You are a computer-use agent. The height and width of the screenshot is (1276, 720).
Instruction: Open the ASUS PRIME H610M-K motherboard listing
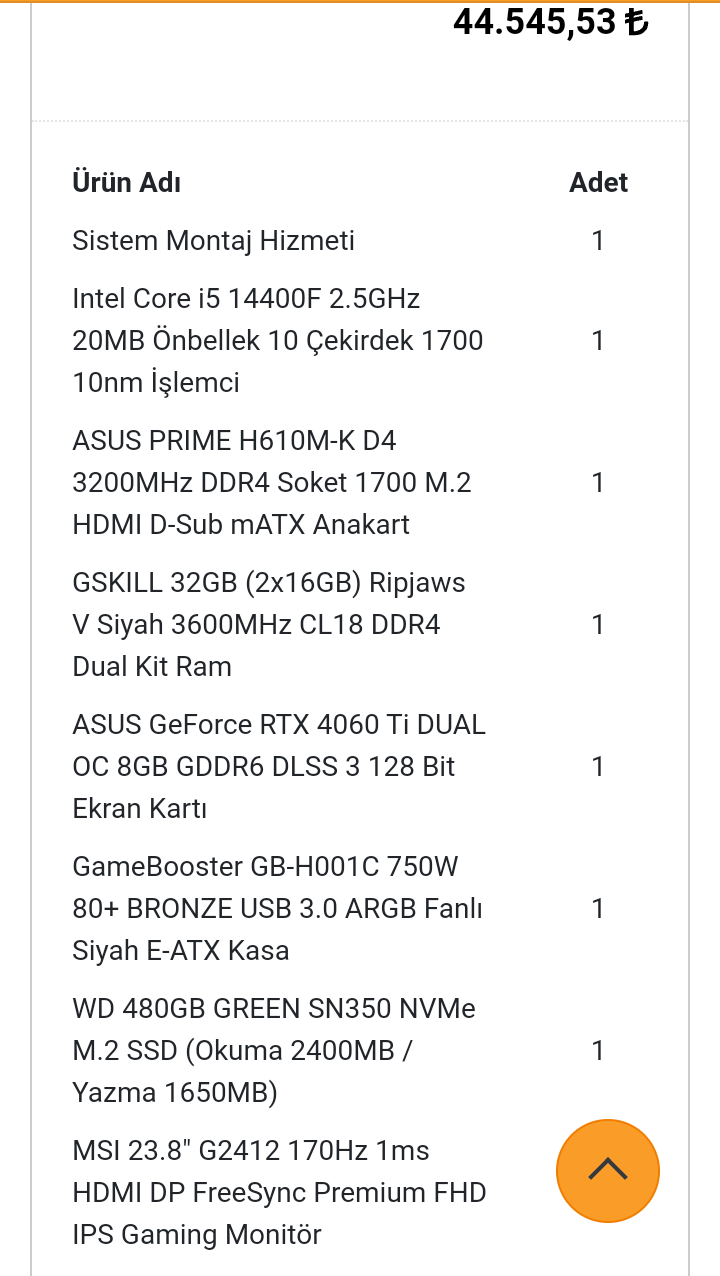[x=277, y=482]
